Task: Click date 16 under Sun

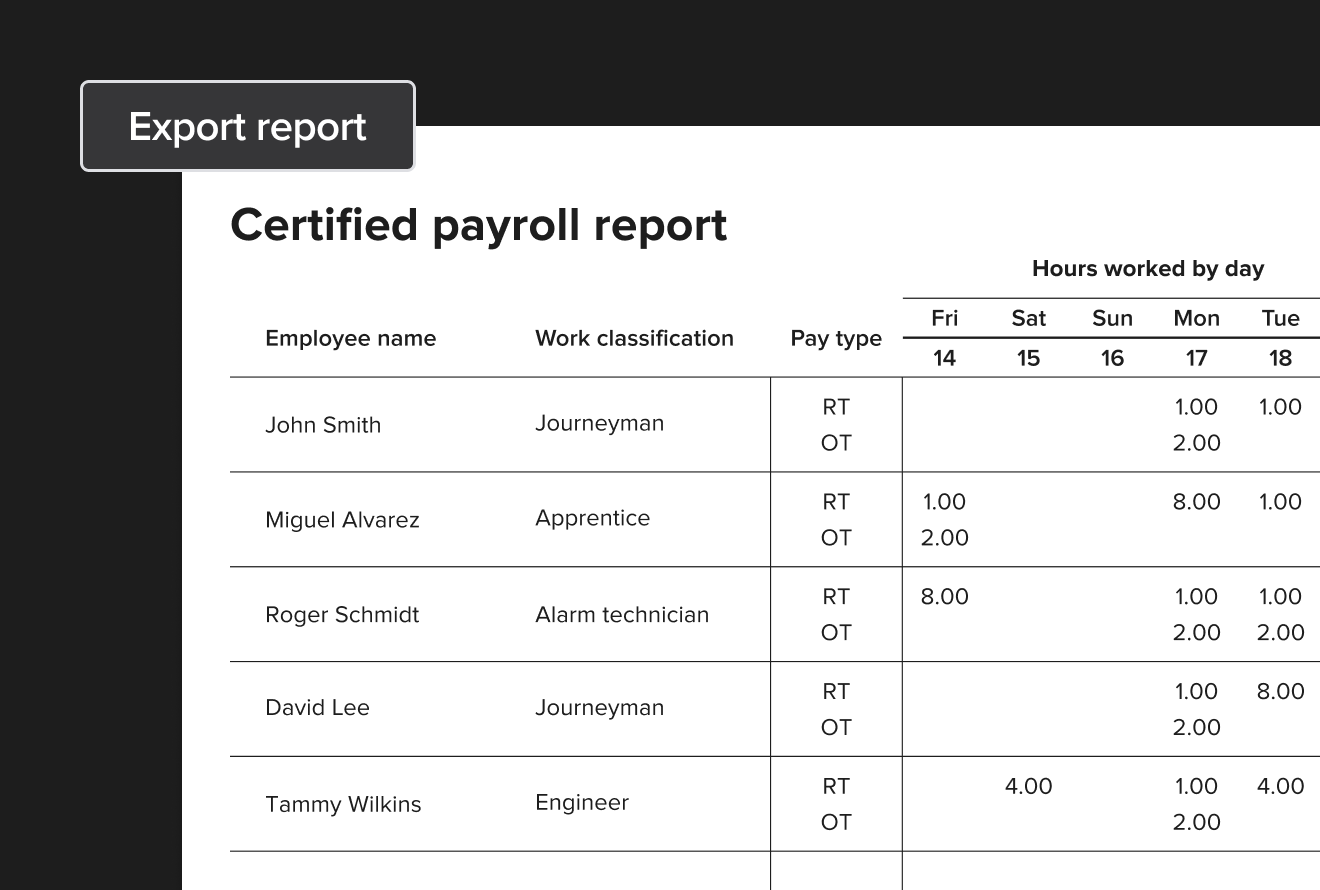Action: coord(1112,358)
